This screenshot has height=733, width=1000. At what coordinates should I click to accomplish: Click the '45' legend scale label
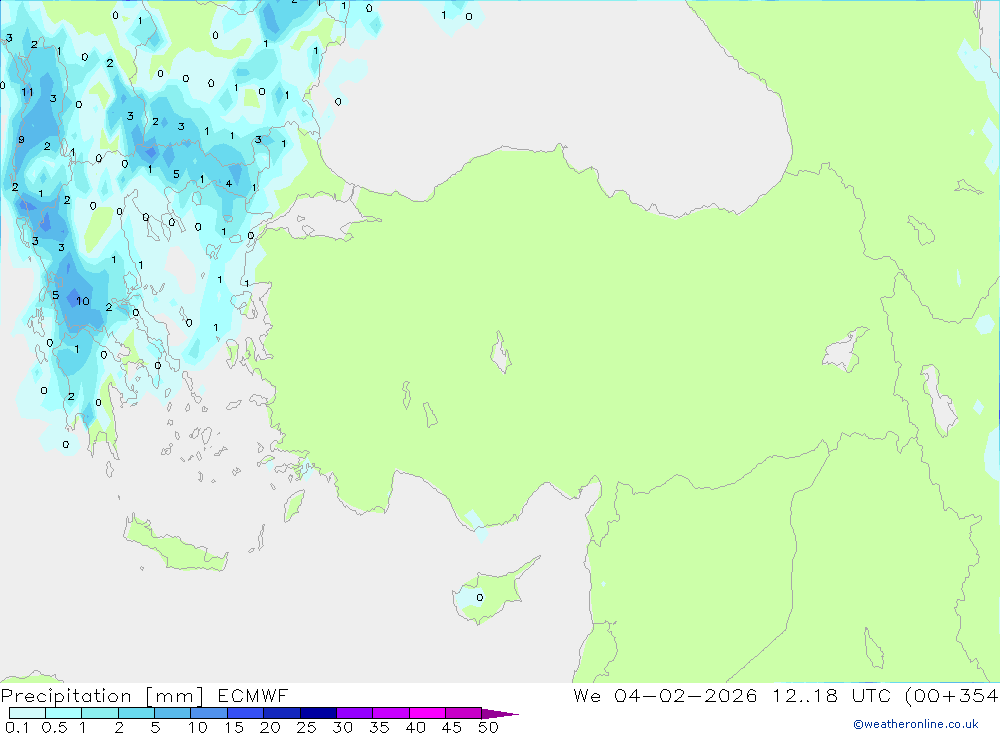click(452, 727)
